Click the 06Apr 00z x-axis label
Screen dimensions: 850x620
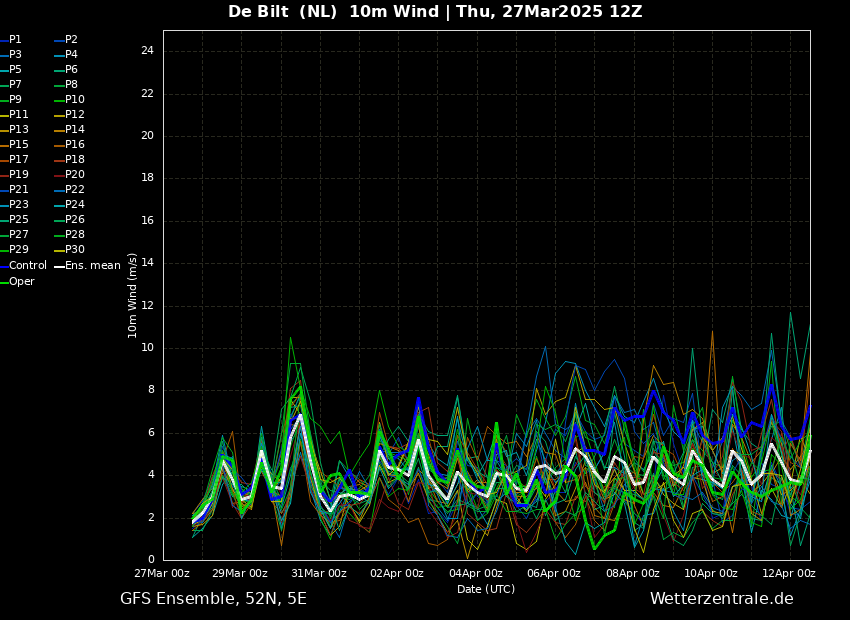[554, 574]
